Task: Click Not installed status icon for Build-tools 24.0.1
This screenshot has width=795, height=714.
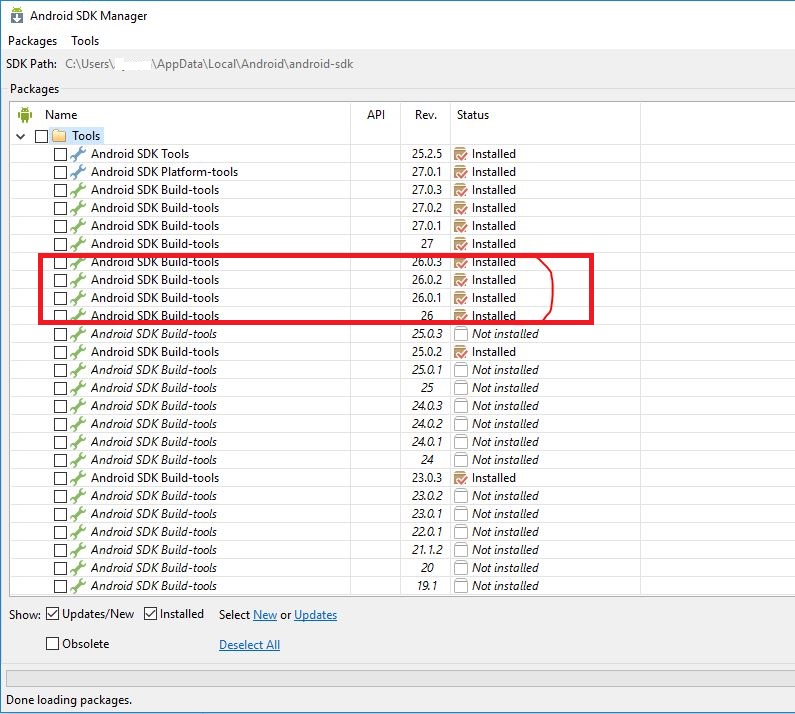Action: click(x=460, y=442)
